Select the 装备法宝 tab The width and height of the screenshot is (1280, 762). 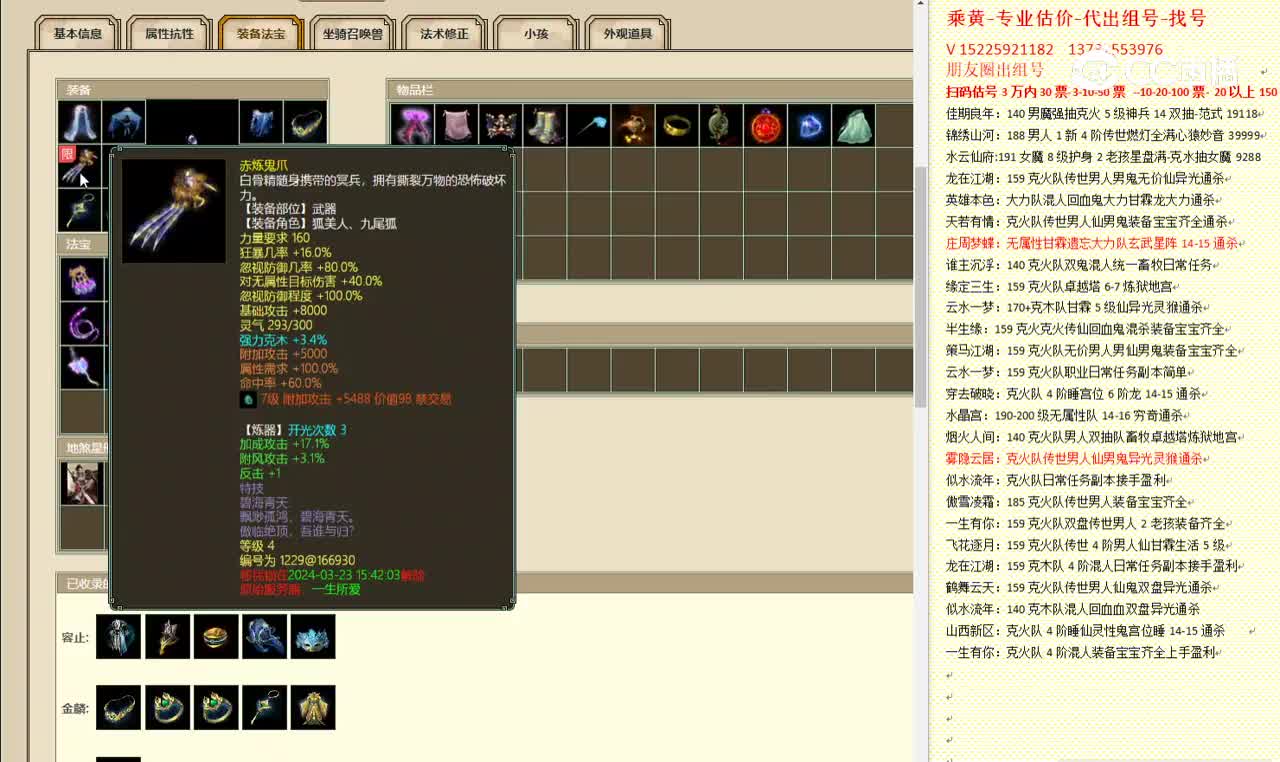(x=261, y=33)
